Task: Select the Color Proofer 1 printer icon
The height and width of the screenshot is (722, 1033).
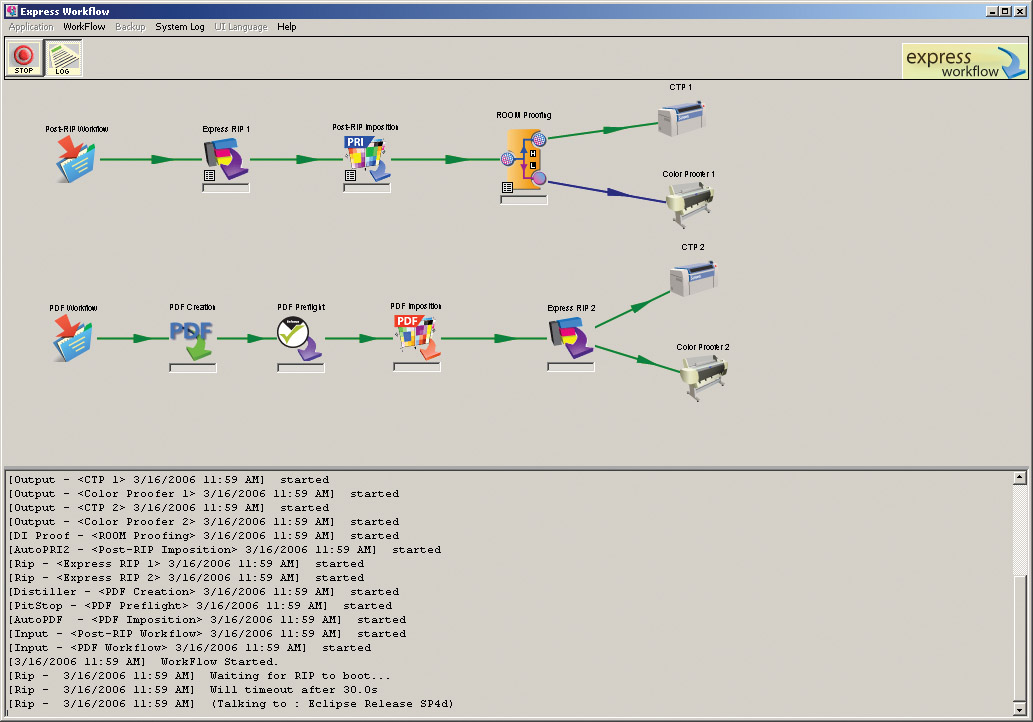Action: 690,204
